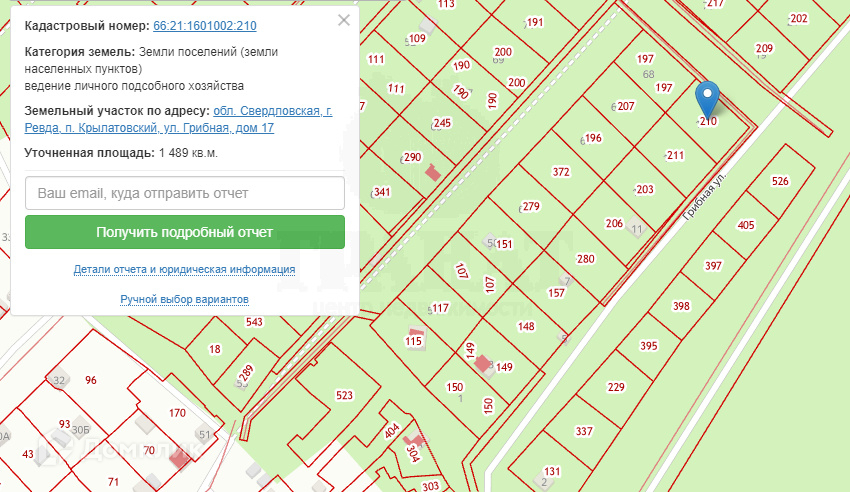The height and width of the screenshot is (492, 850).
Task: Select plot label 290 on map
Action: (x=413, y=157)
